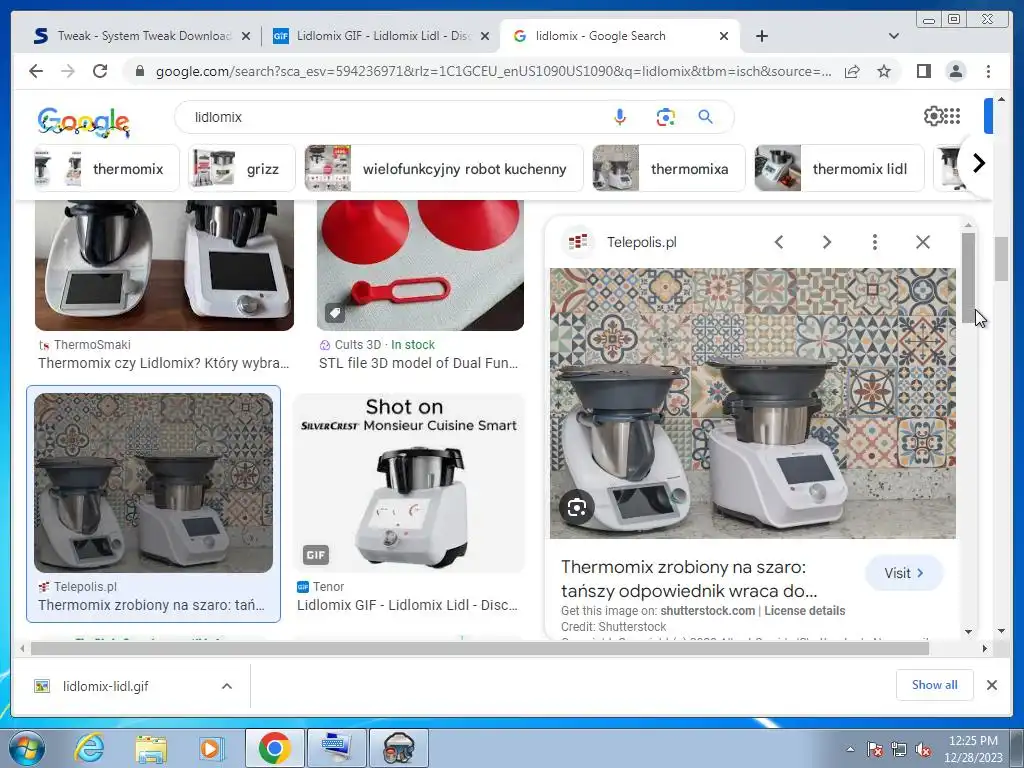Open Windows Media Player from taskbar
The width and height of the screenshot is (1024, 768).
[x=211, y=748]
